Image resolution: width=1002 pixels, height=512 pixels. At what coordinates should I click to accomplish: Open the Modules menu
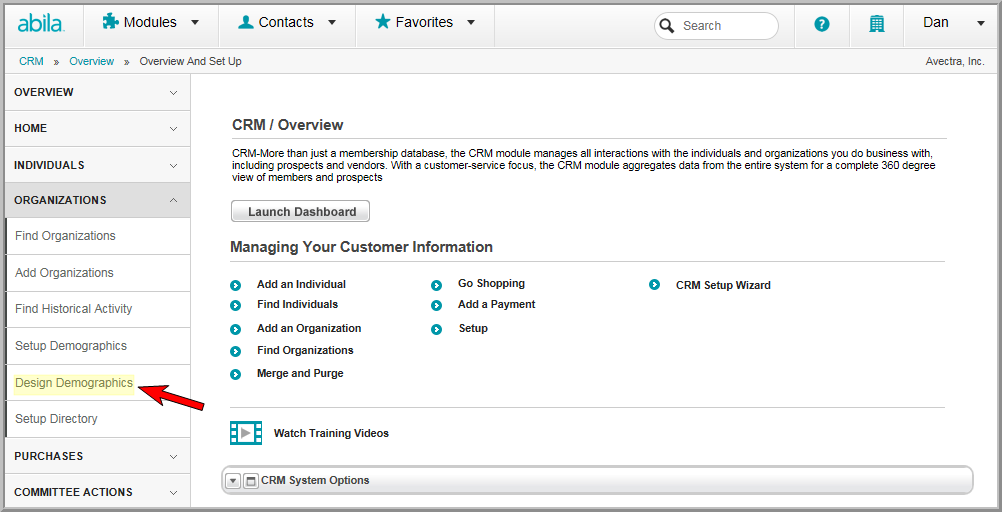151,22
